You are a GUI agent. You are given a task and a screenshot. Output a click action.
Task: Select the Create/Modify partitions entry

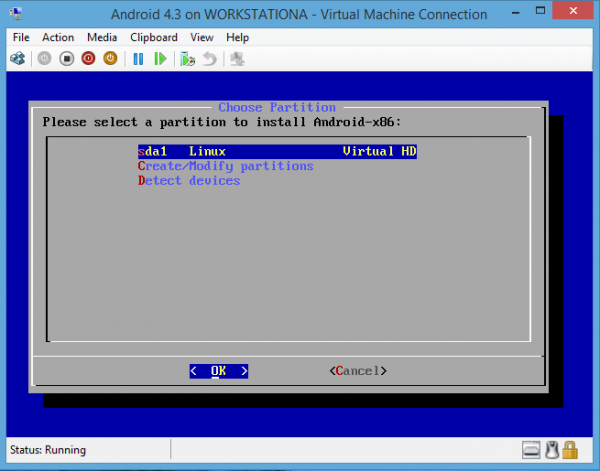point(225,166)
